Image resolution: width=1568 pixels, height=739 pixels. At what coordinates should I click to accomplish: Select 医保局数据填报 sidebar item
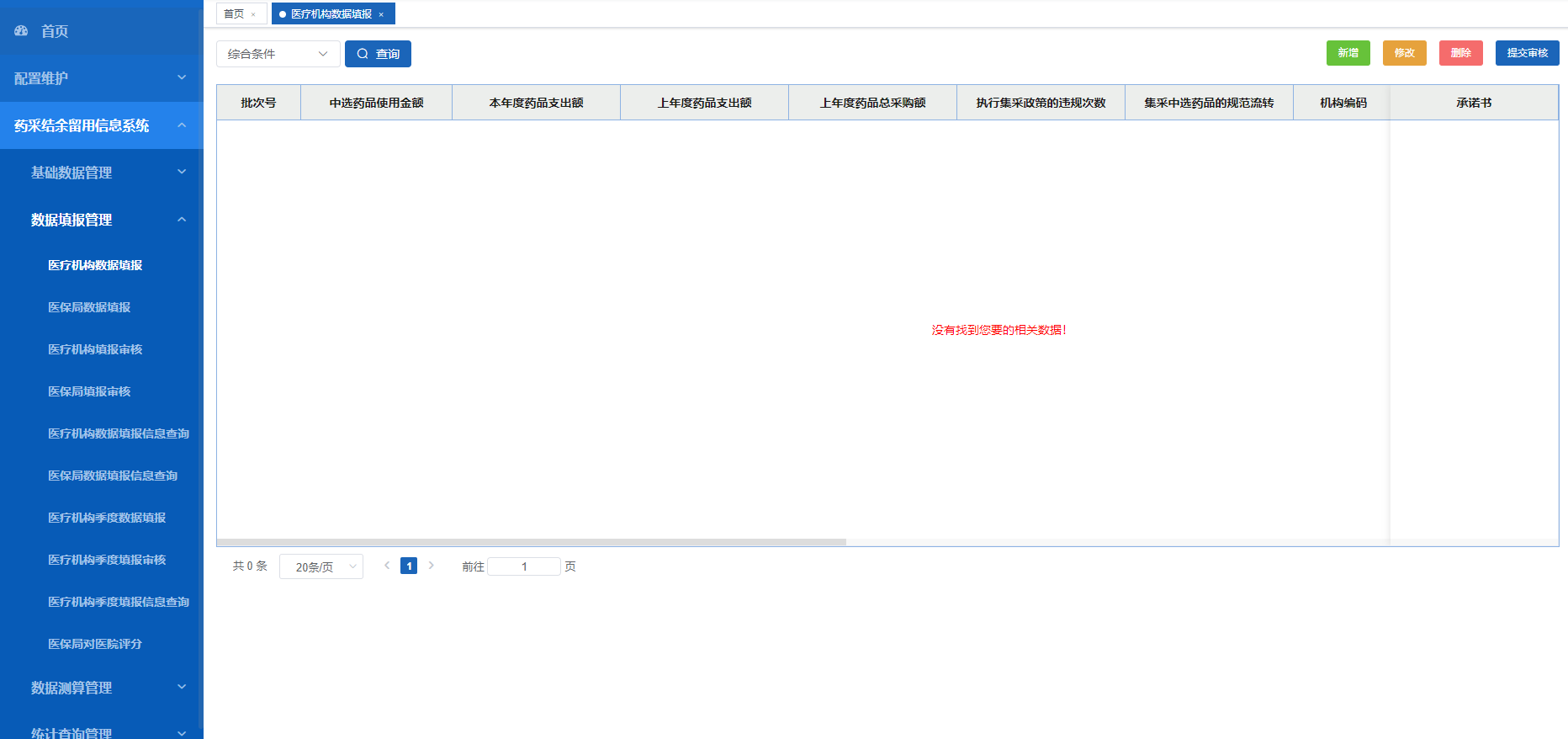[89, 307]
